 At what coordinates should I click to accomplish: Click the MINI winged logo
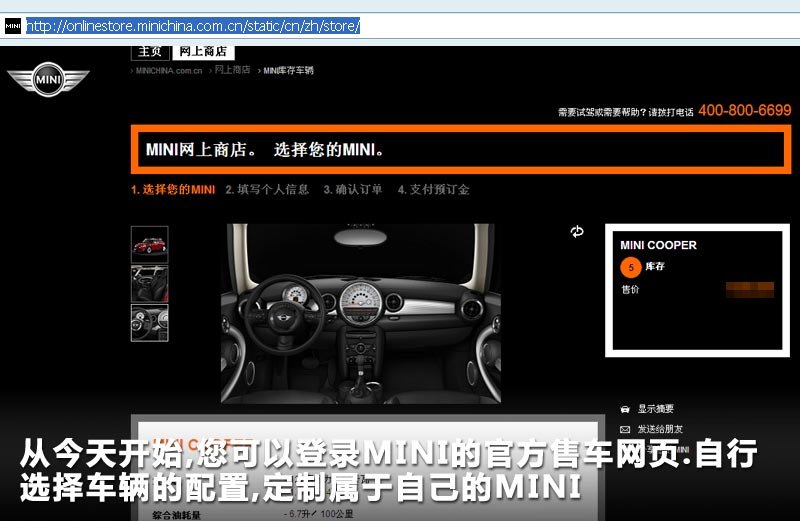click(x=48, y=79)
